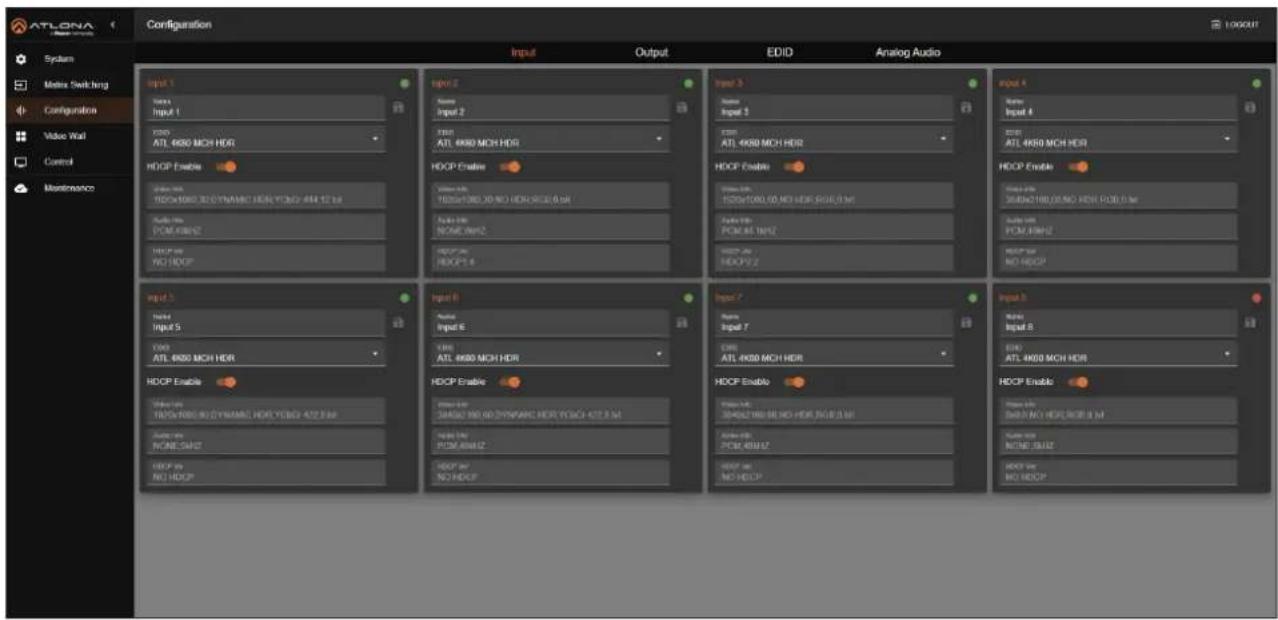Click the Atlona logo

click(x=54, y=25)
